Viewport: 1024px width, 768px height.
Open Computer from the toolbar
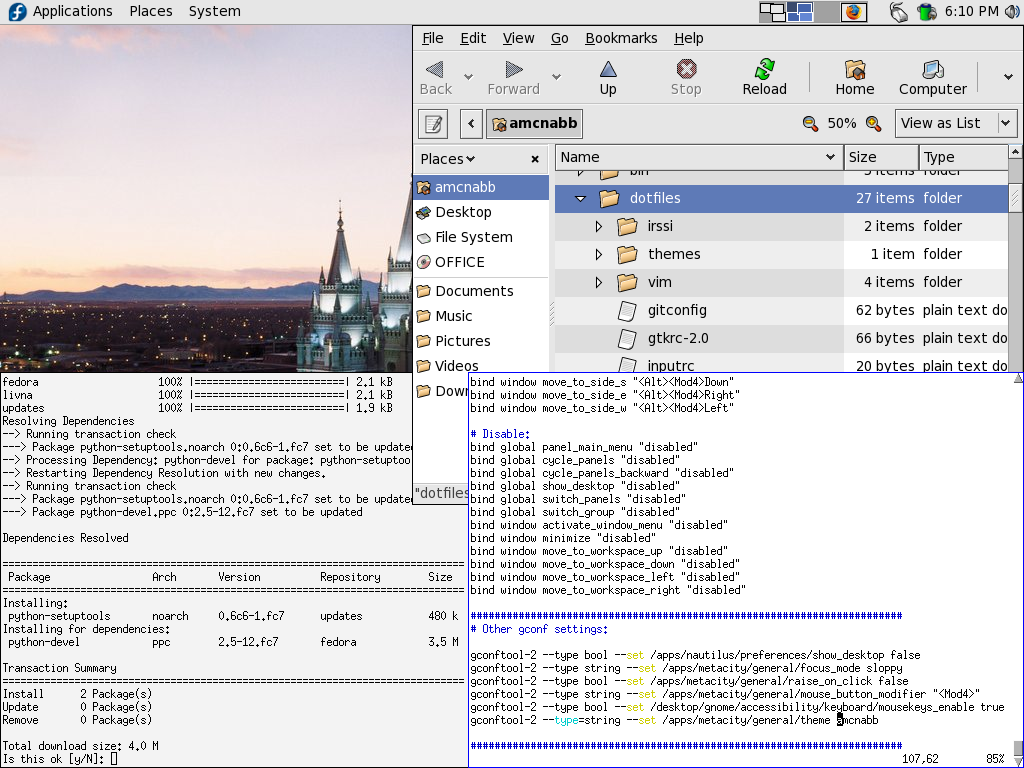[x=933, y=77]
